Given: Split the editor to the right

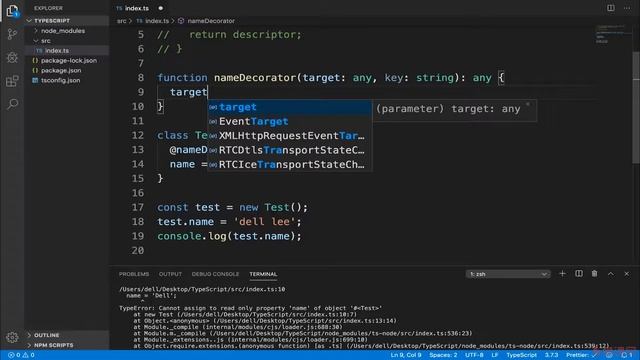Looking at the screenshot, I should coord(611,8).
